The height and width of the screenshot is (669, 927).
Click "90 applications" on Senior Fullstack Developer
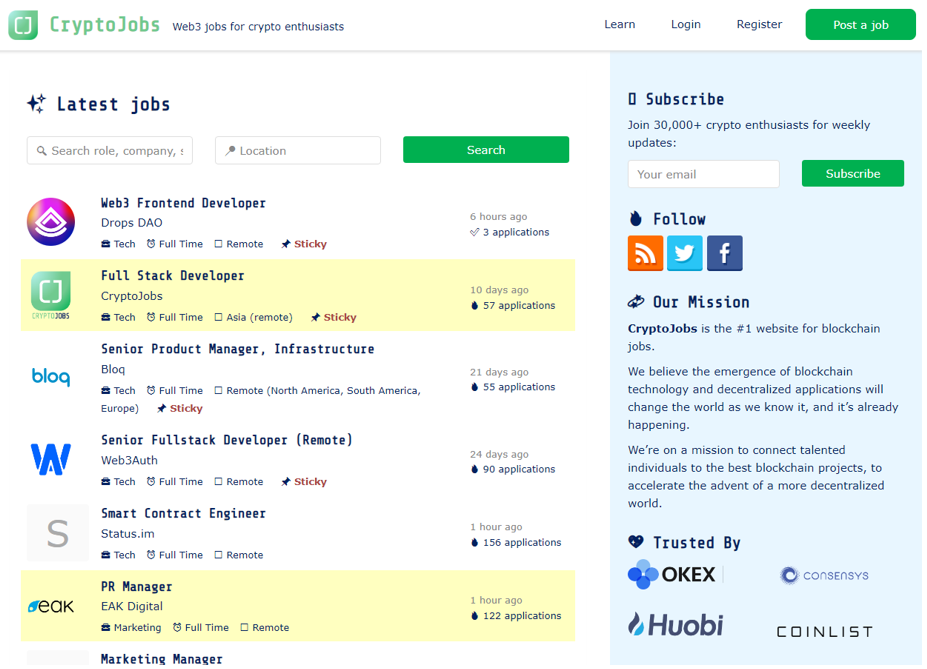pos(513,469)
